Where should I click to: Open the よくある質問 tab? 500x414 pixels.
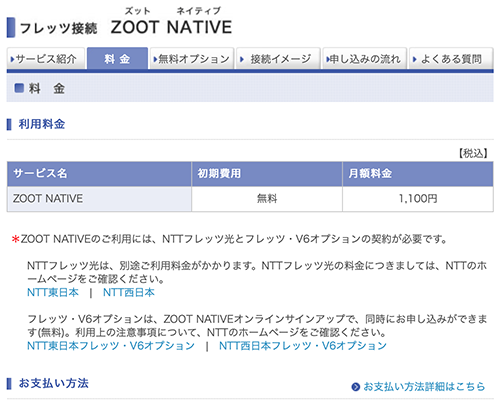451,59
